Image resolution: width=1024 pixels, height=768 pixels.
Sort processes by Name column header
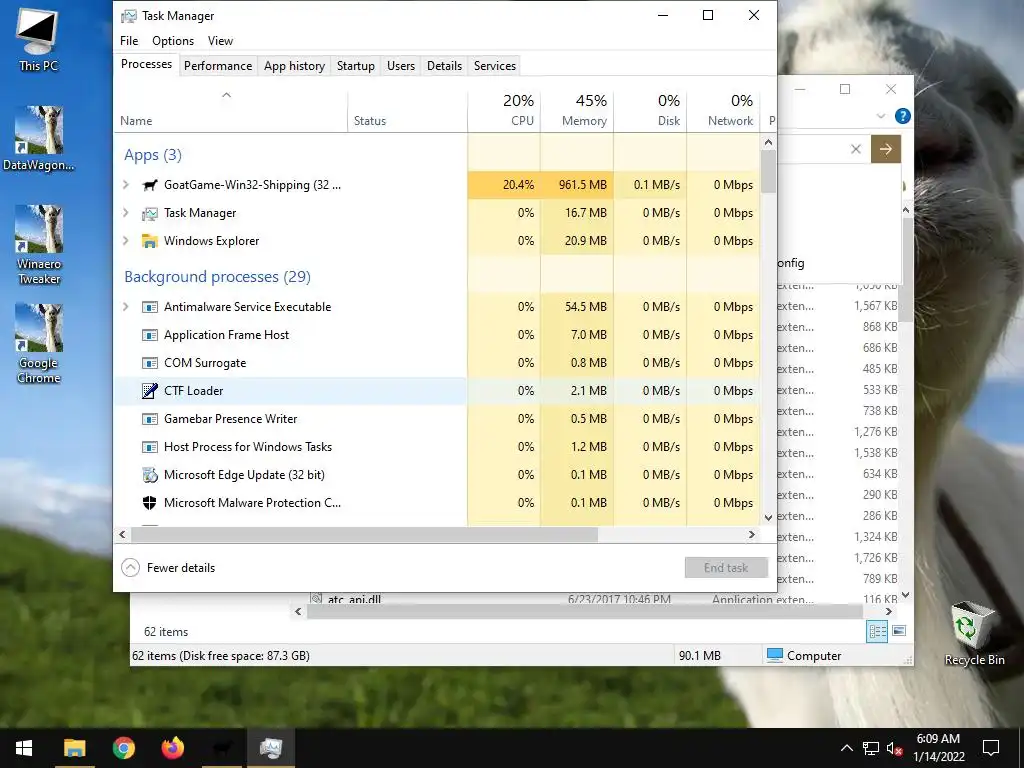pyautogui.click(x=231, y=110)
